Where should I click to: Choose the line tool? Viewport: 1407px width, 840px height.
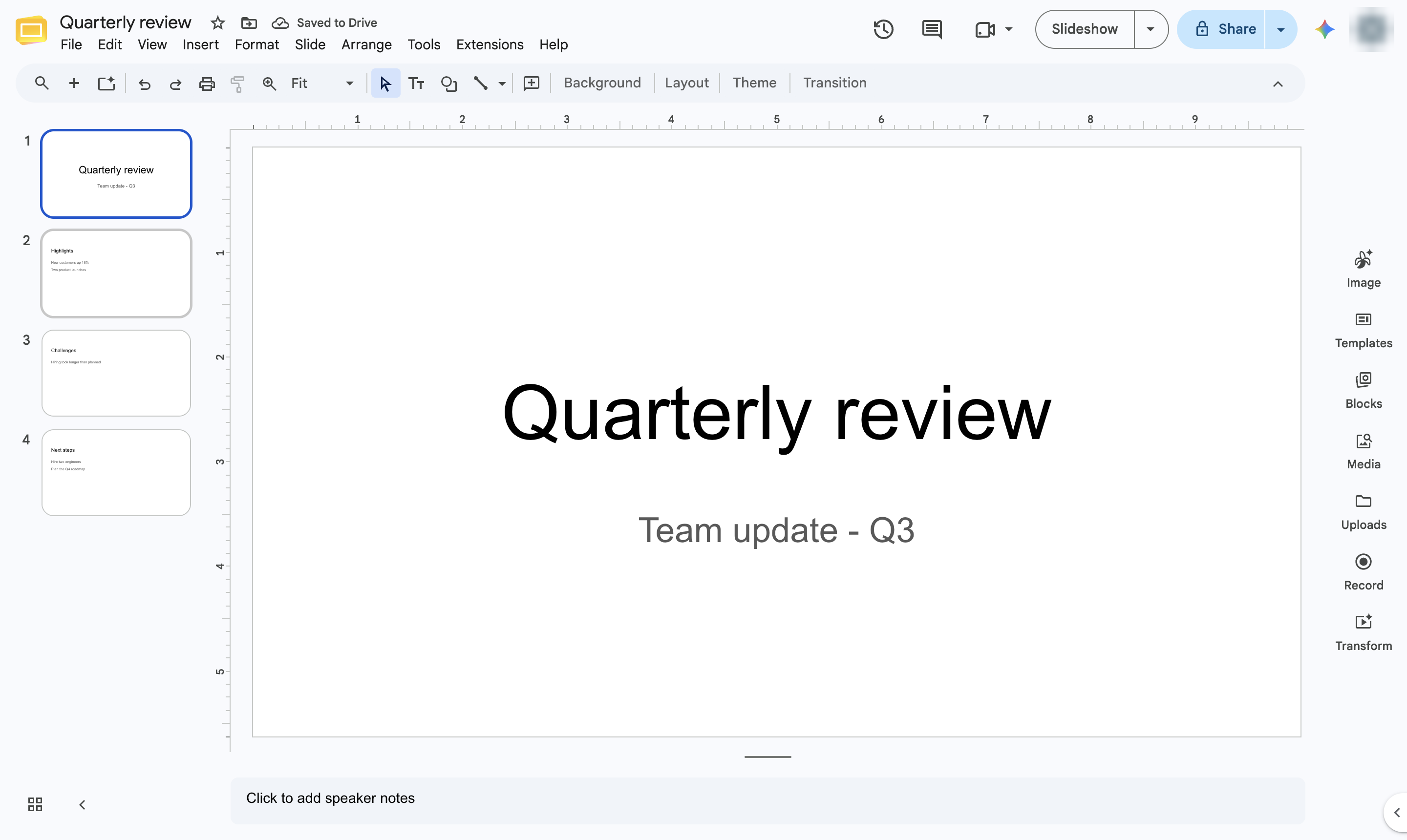481,83
